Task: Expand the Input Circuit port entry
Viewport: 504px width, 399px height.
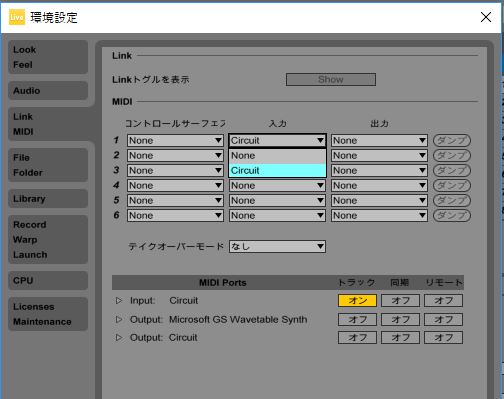Action: (119, 300)
